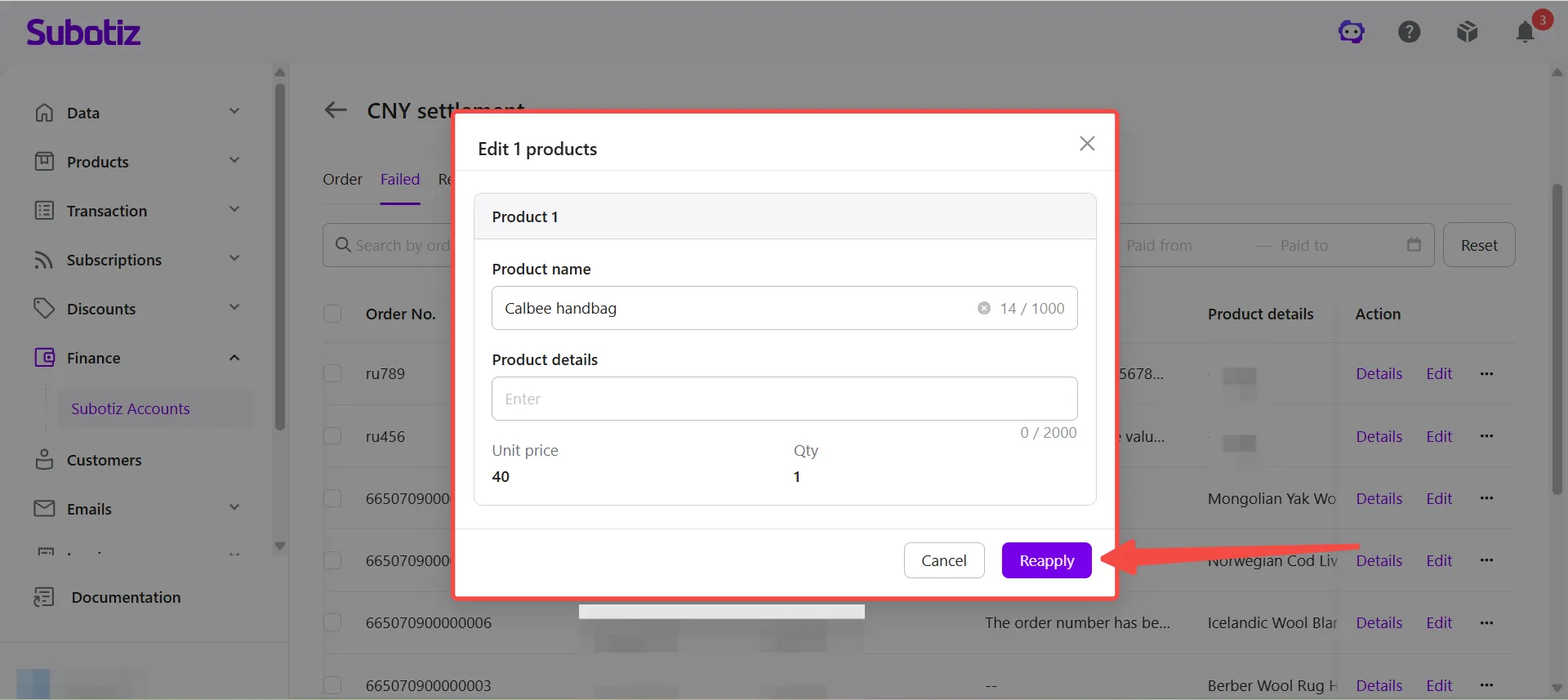1568x700 pixels.
Task: Switch to the Order tab
Action: pyautogui.click(x=342, y=179)
